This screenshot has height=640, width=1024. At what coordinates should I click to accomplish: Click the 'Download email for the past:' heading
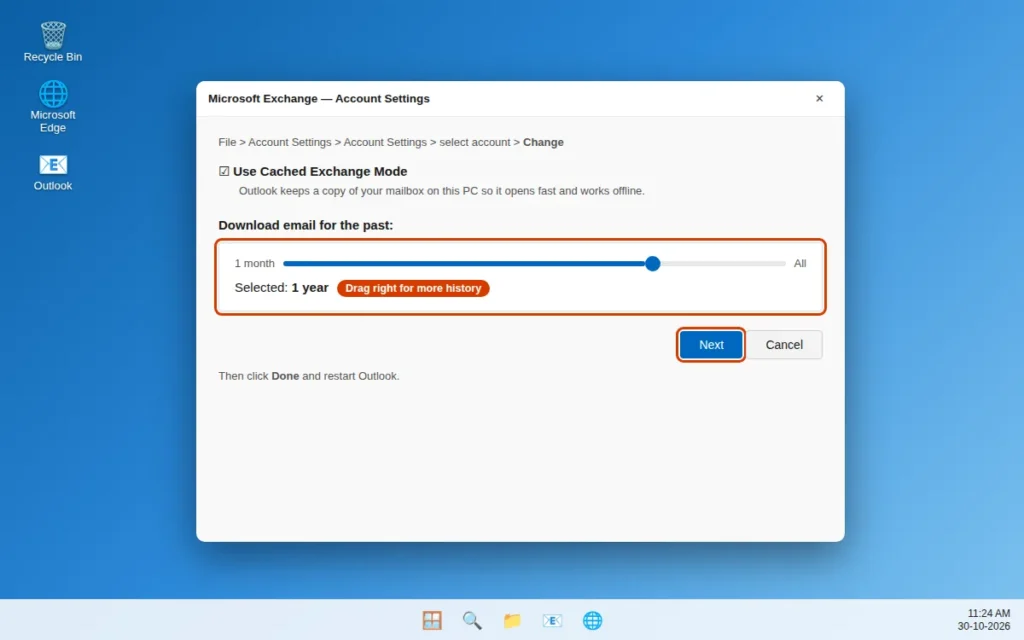306,225
